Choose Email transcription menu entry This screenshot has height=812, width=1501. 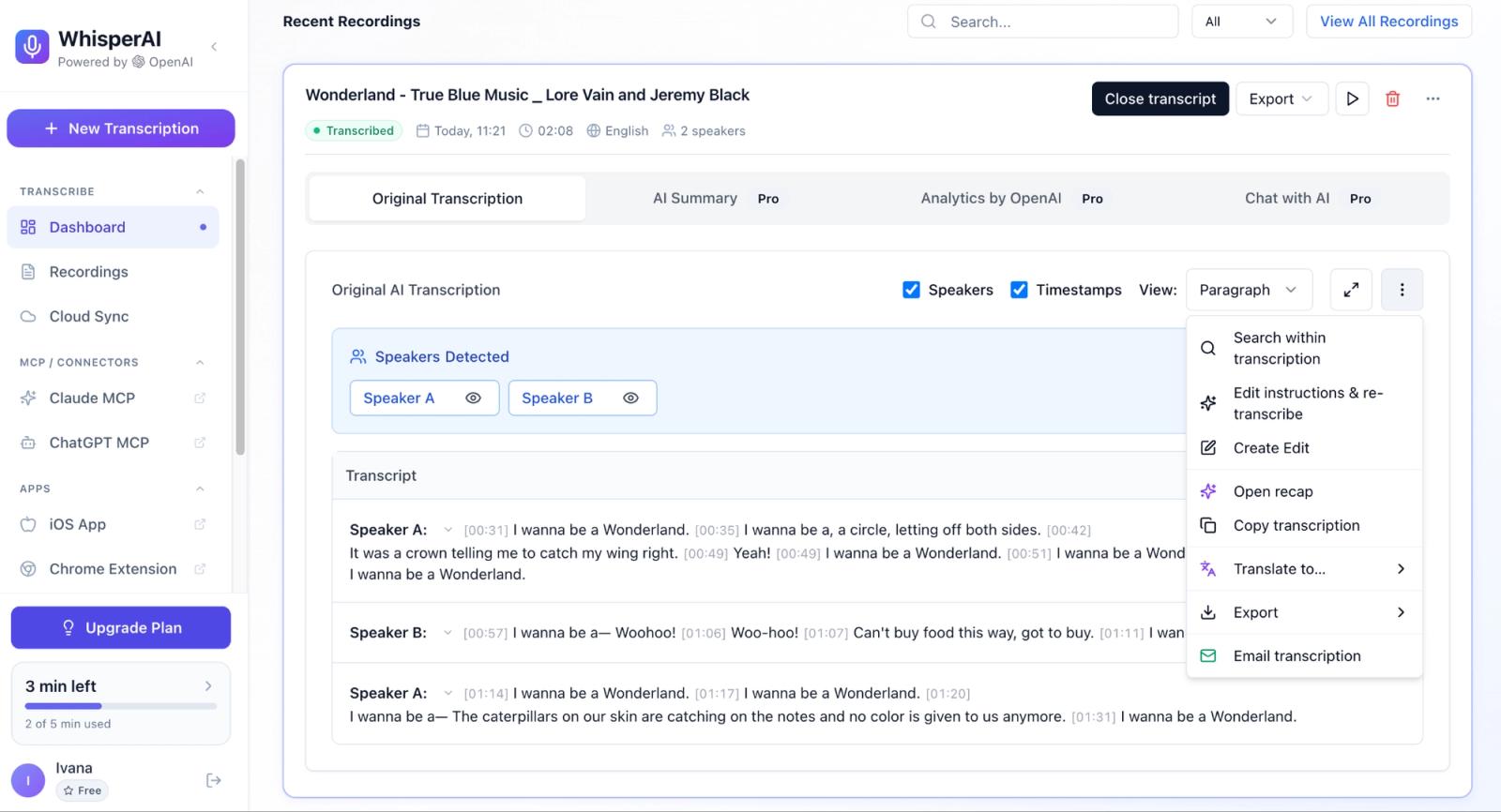coord(1304,655)
